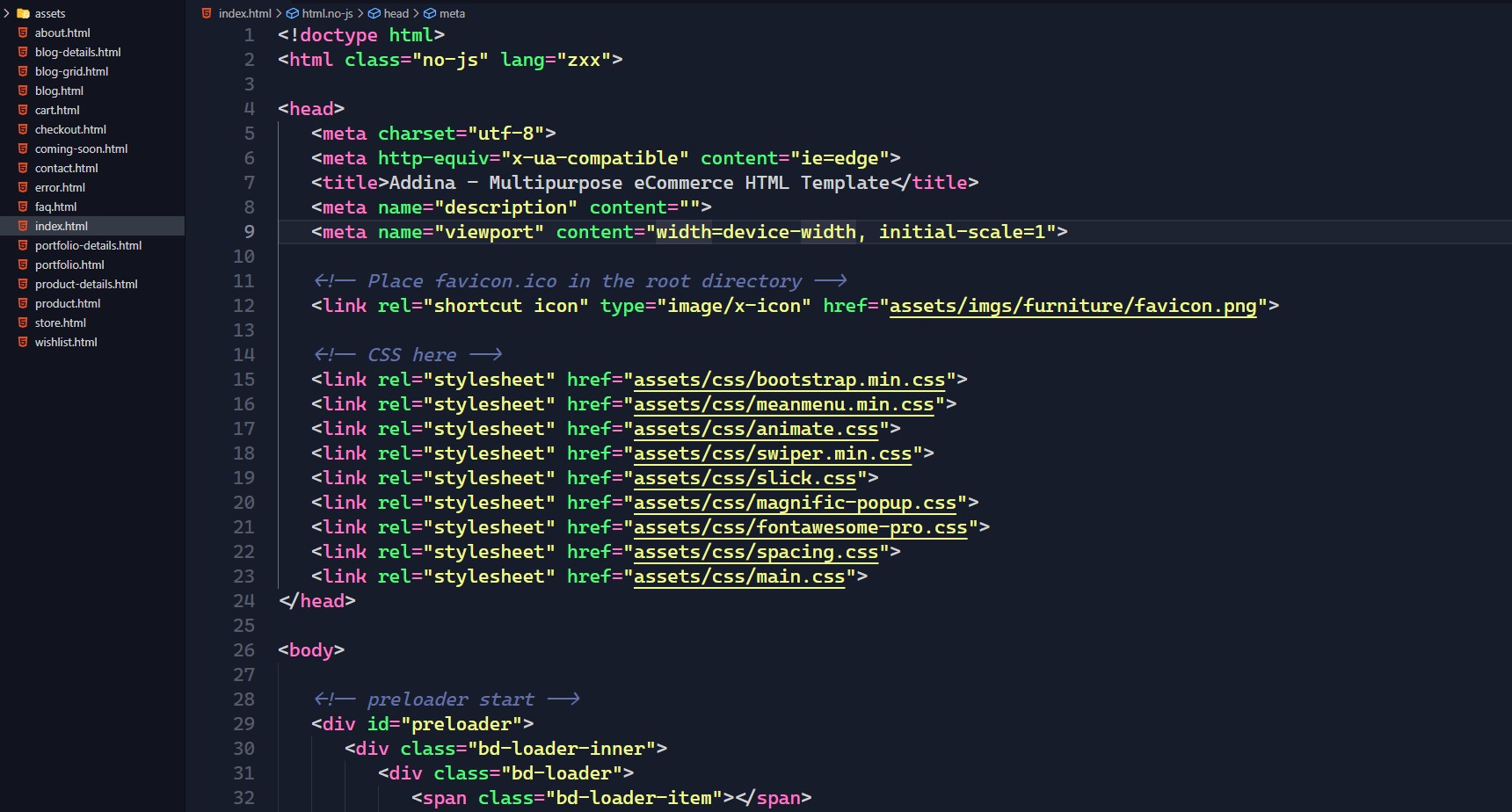The height and width of the screenshot is (812, 1512).
Task: Click the assets folder icon
Action: coord(24,13)
